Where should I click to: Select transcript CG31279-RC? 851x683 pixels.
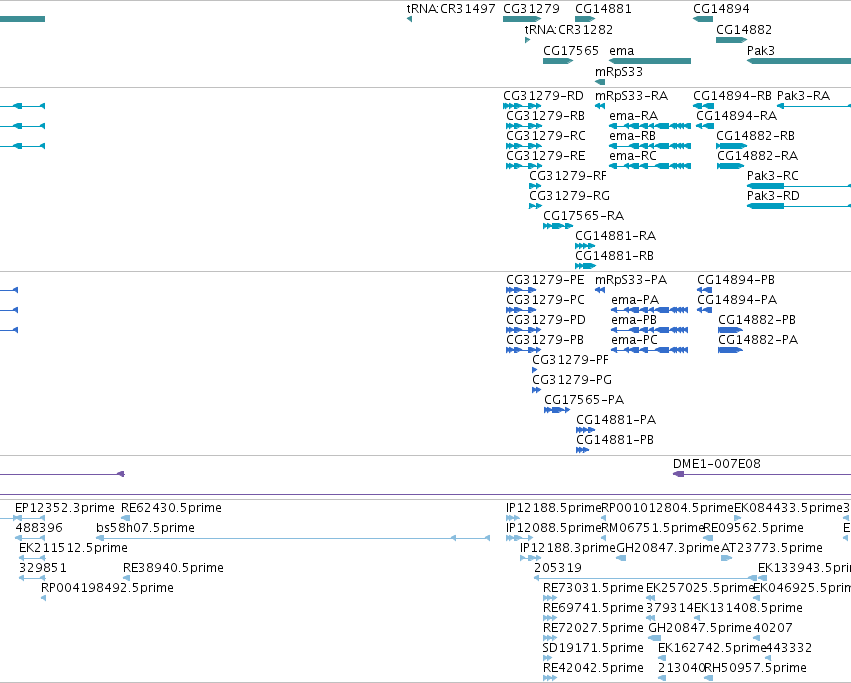524,146
